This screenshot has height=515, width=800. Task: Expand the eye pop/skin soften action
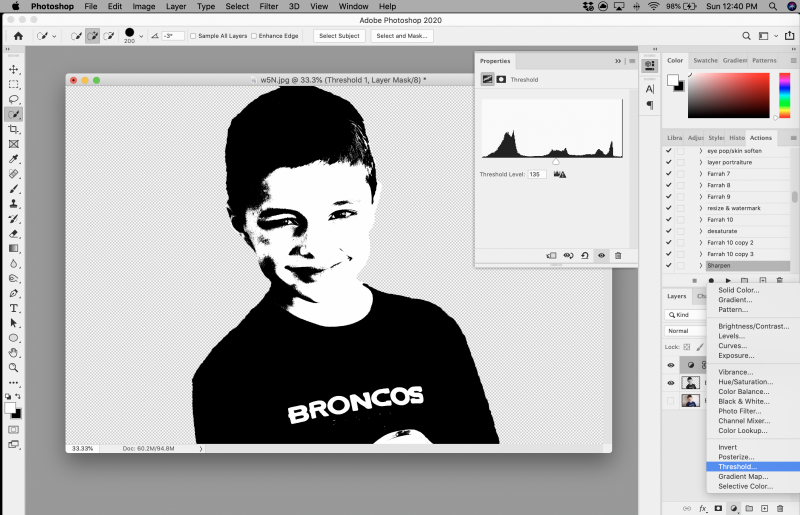(x=701, y=151)
